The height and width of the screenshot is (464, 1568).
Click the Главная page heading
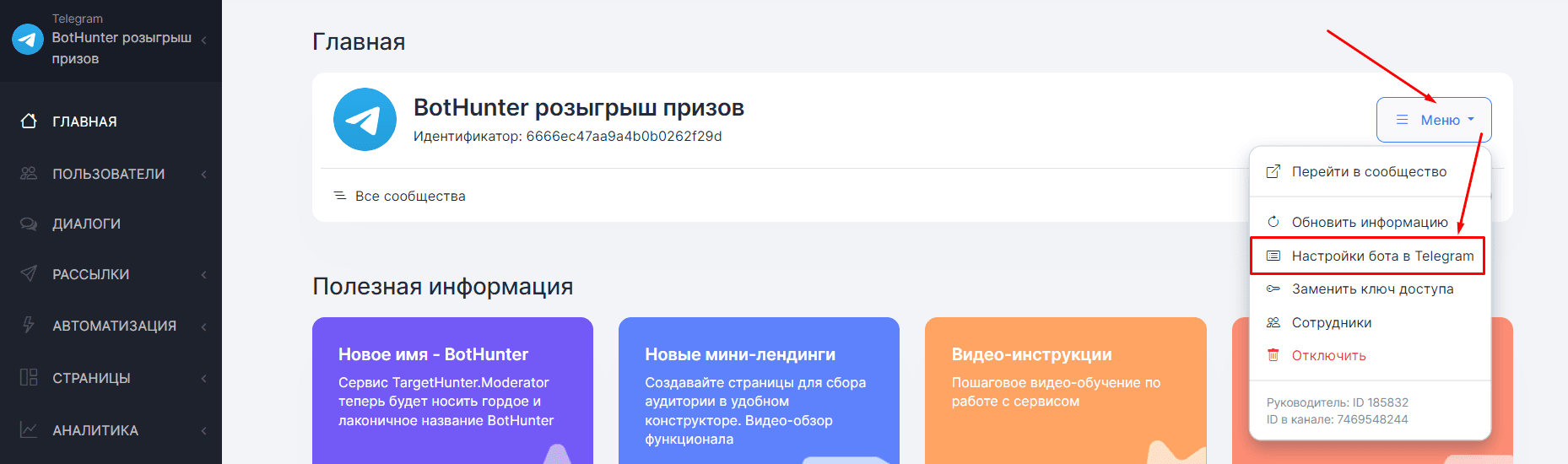point(359,41)
